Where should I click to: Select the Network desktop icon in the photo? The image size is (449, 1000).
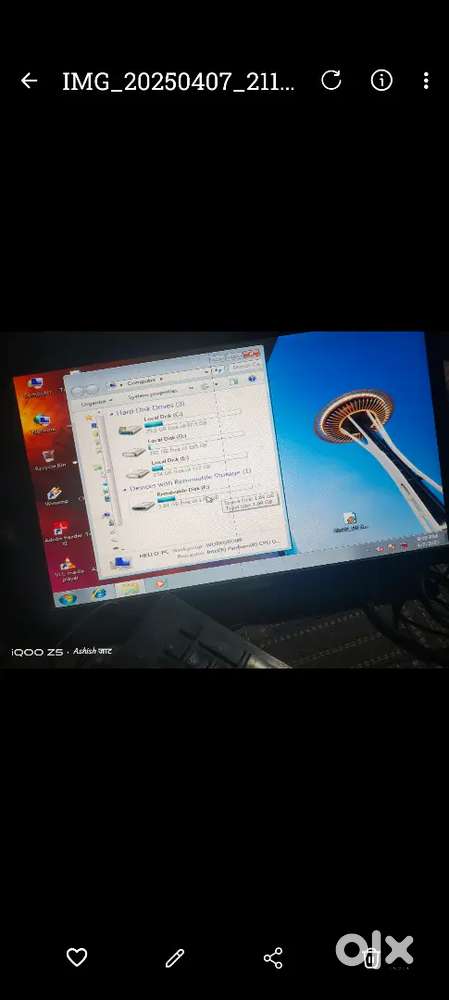coord(43,424)
